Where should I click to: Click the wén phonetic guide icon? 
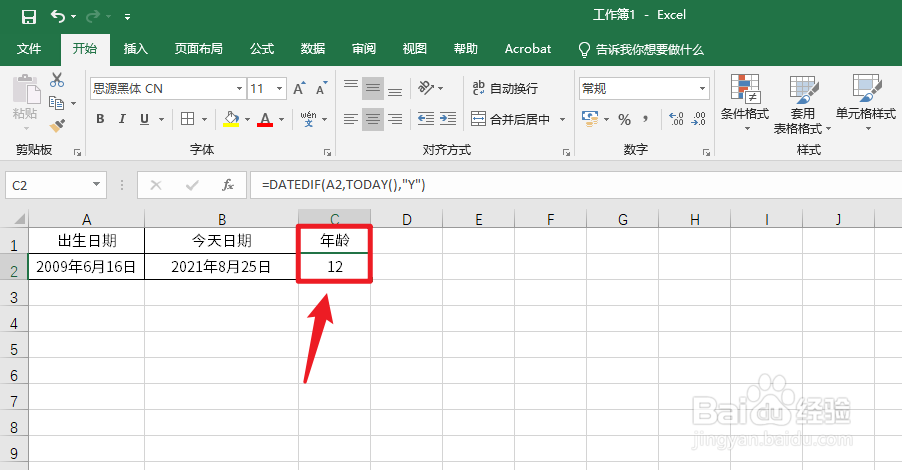(308, 119)
